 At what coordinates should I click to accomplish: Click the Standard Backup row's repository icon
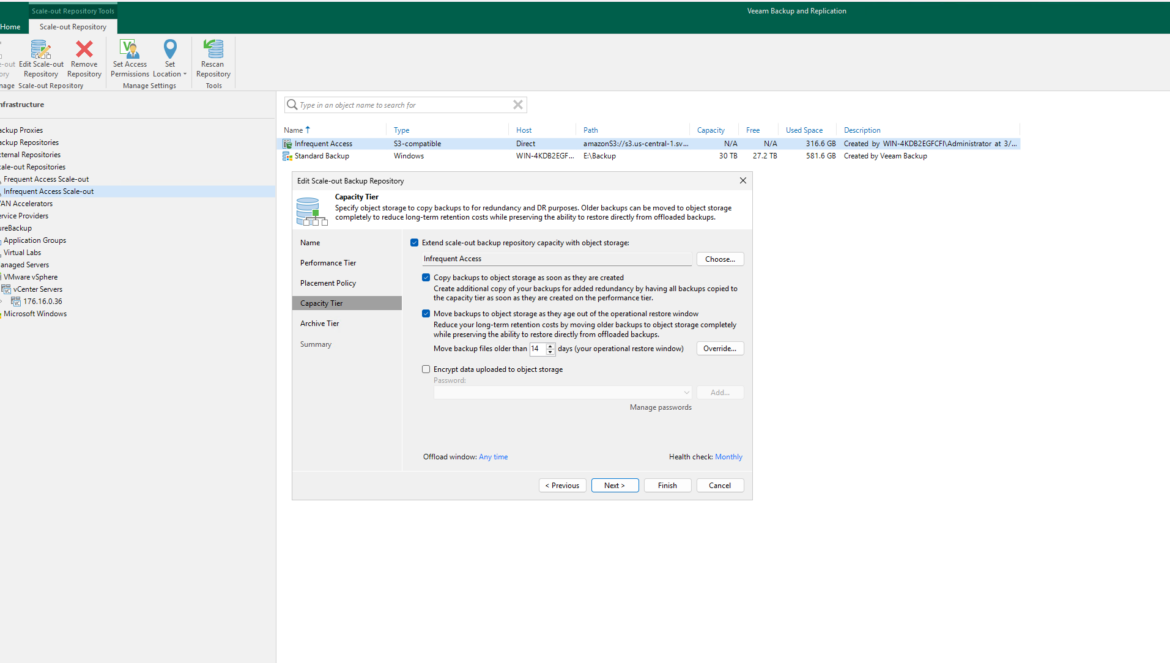[287, 157]
